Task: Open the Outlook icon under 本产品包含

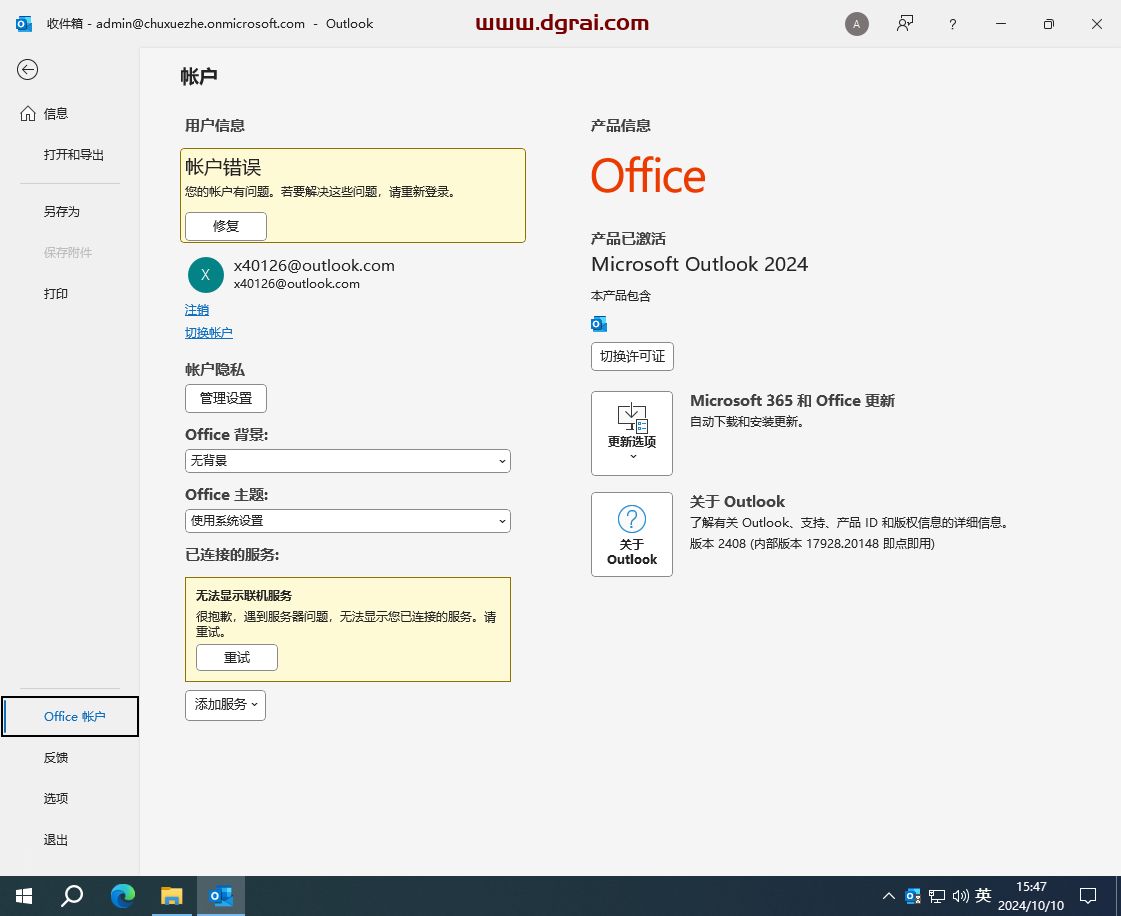Action: (x=598, y=323)
